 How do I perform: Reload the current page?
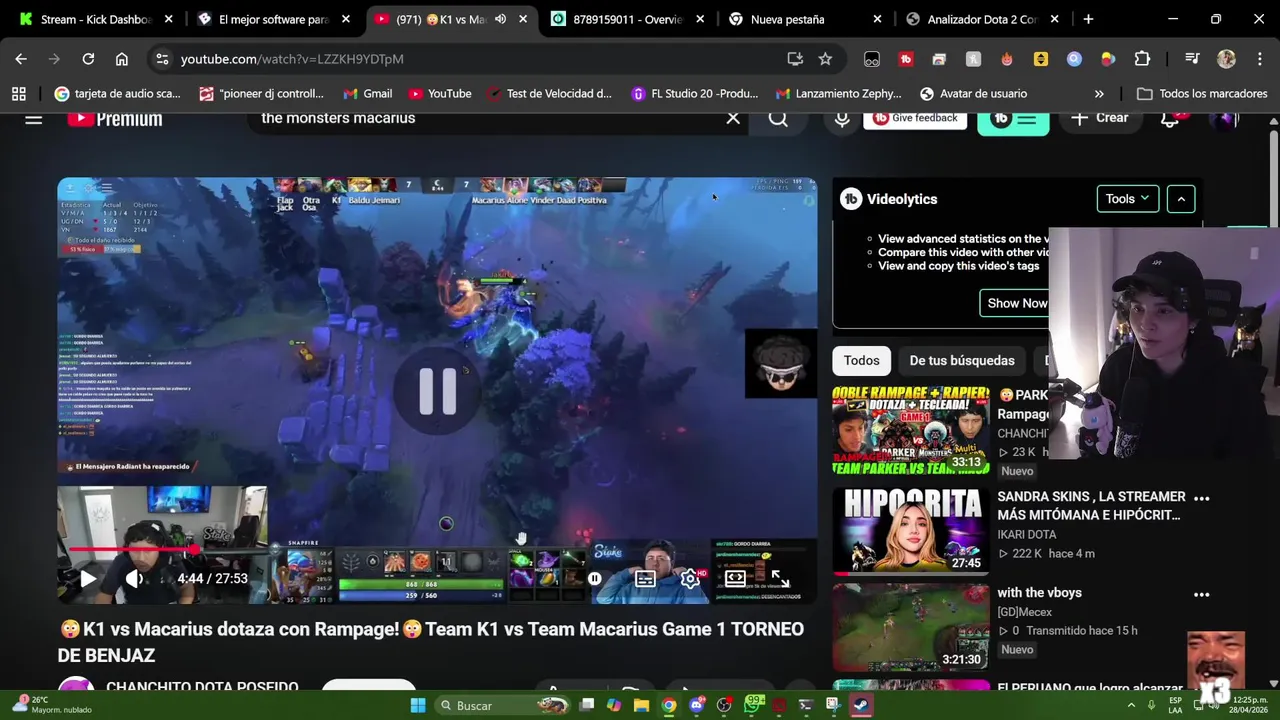88,59
